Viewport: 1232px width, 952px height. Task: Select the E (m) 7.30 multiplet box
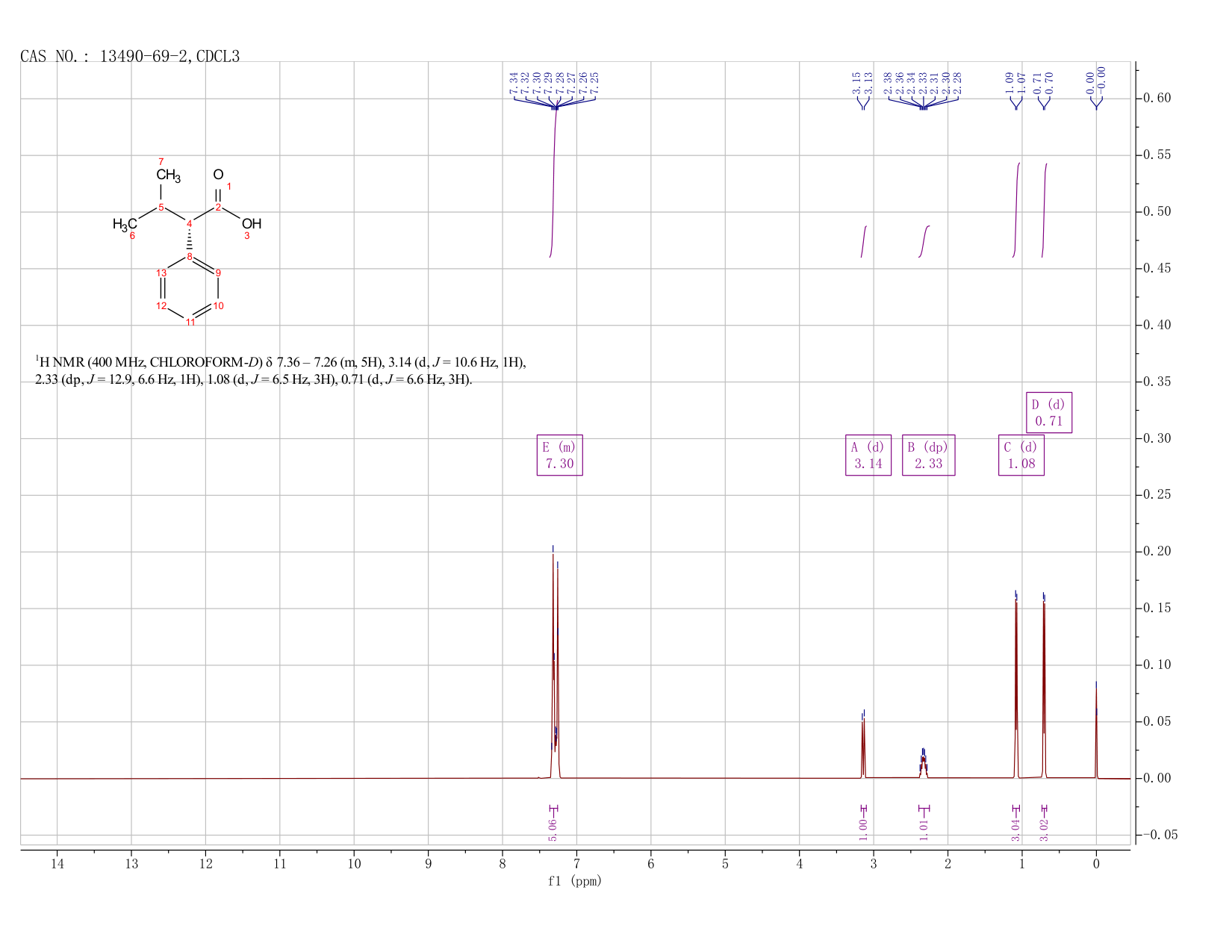pos(559,455)
